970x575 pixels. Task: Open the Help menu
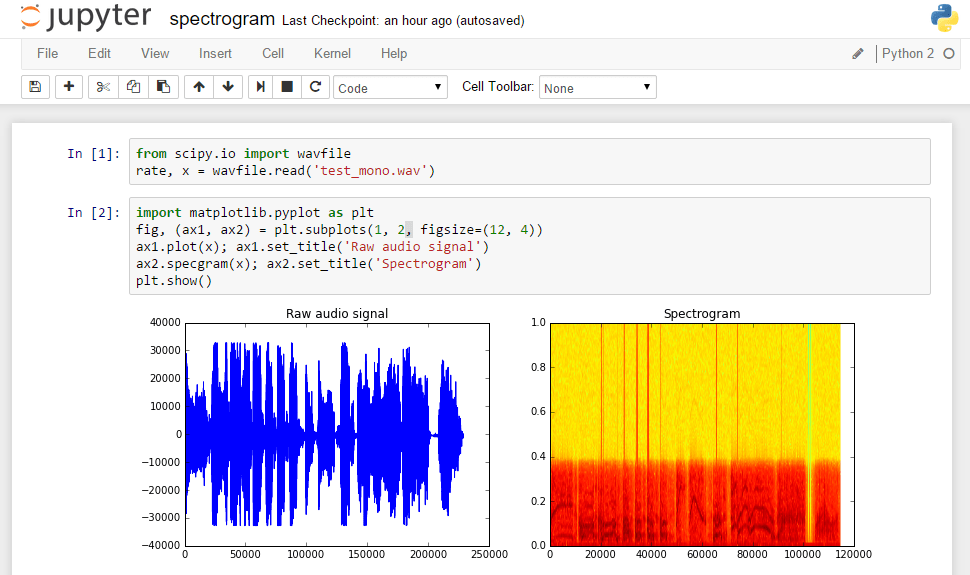(x=394, y=53)
